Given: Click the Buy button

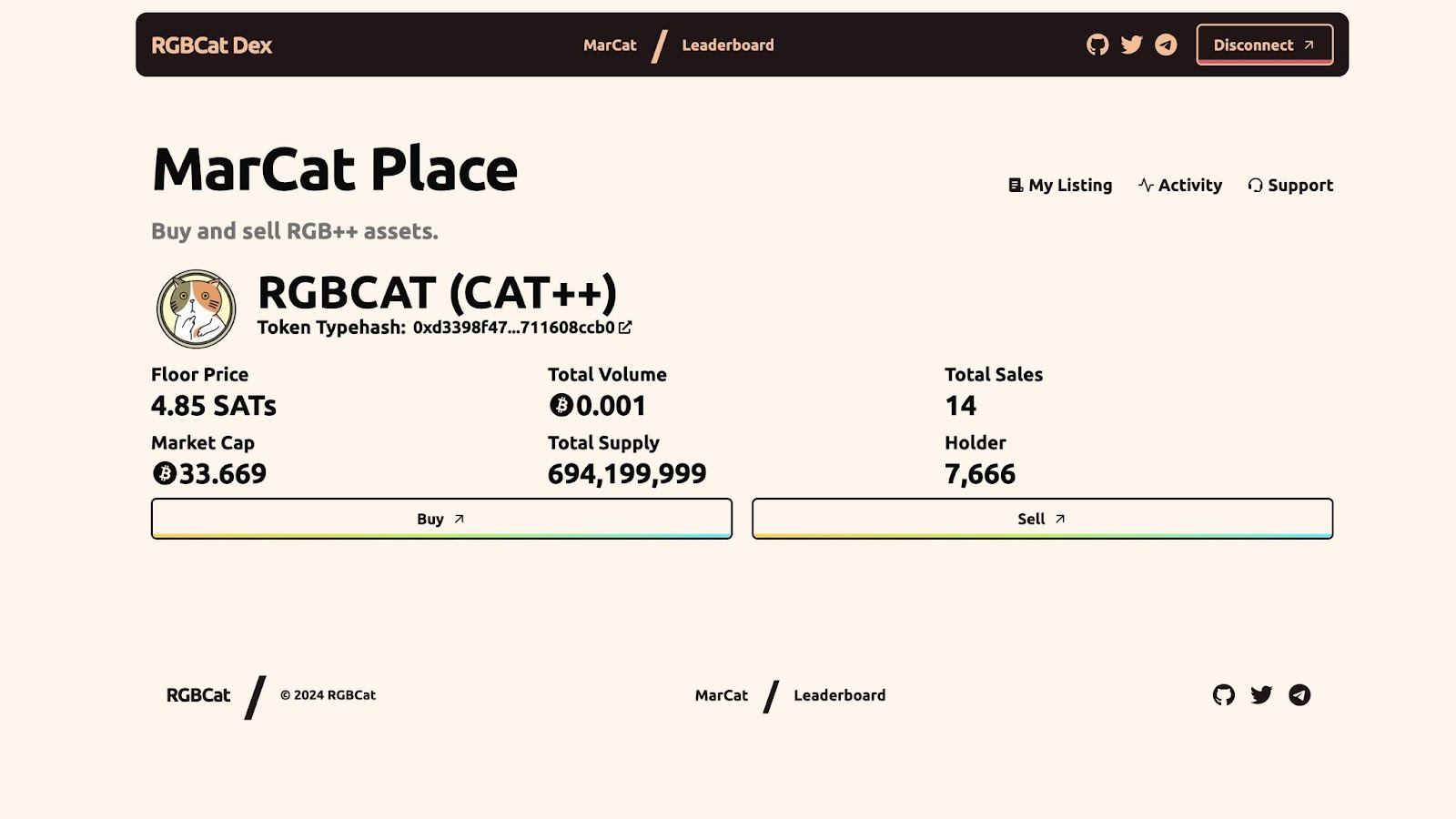Looking at the screenshot, I should coord(441,519).
